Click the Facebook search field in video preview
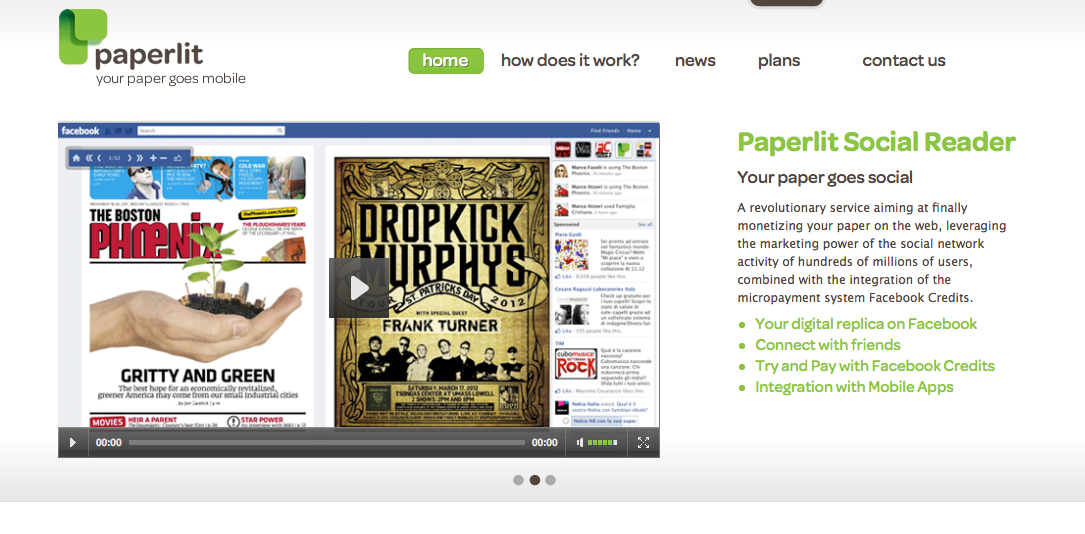The image size is (1085, 534). 211,131
